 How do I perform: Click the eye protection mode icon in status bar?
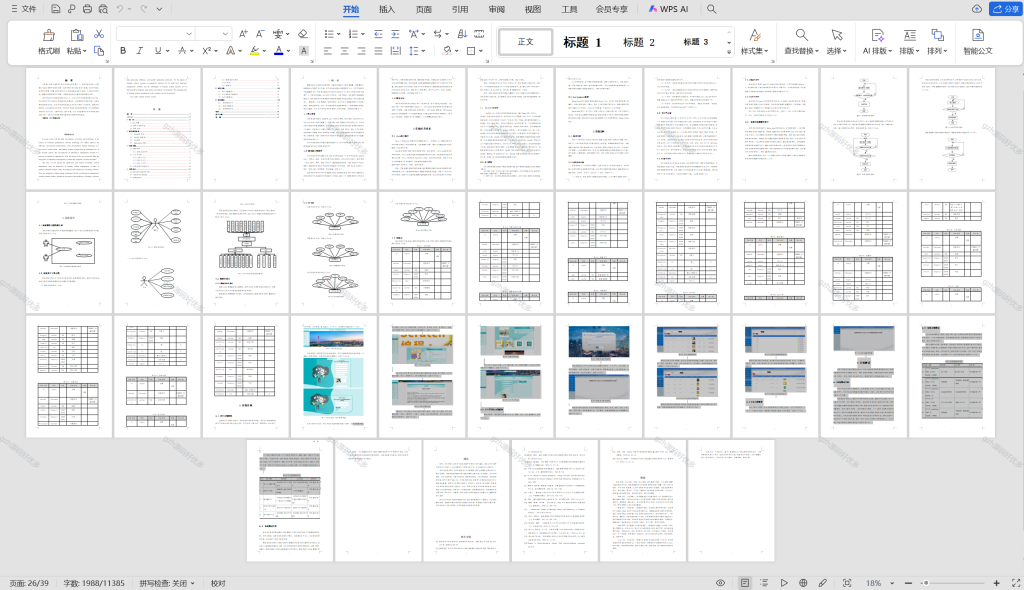720,583
